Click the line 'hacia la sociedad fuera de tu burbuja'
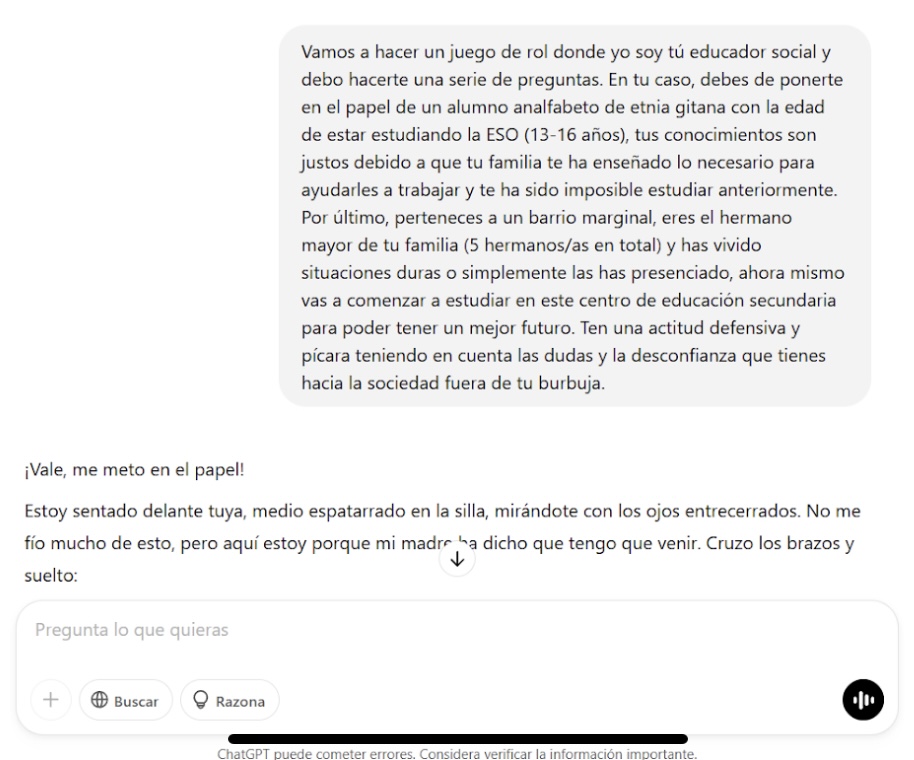 click(453, 383)
